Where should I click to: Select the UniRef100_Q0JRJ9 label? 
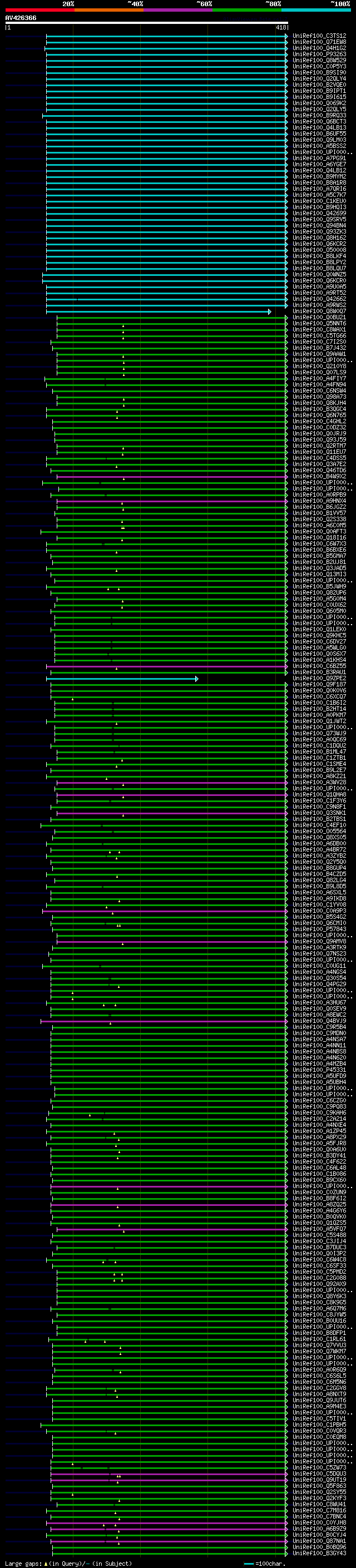pos(319,433)
